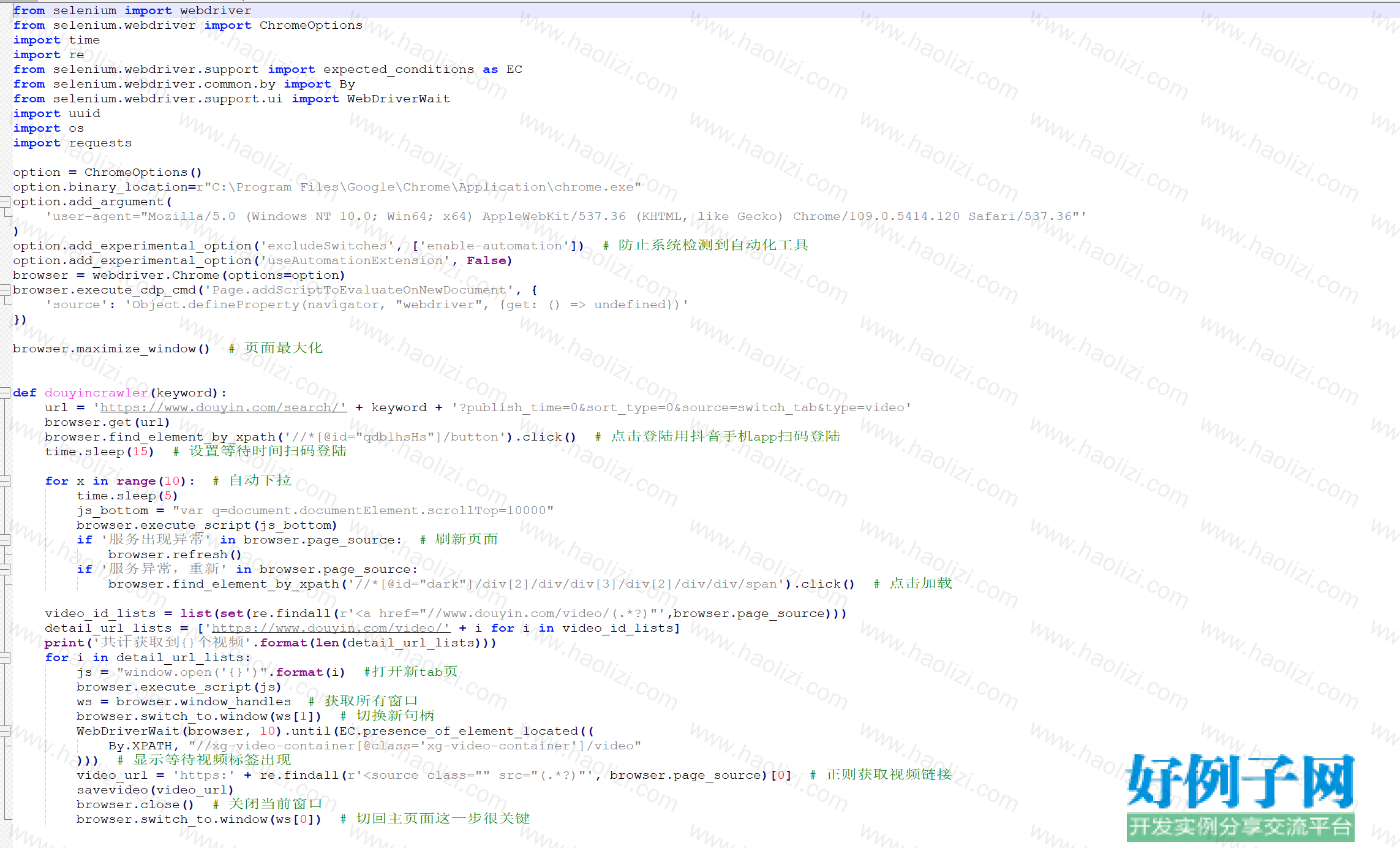This screenshot has width=1400, height=848.
Task: Click the comment '切回主页面这一步很关键'
Action: (443, 819)
